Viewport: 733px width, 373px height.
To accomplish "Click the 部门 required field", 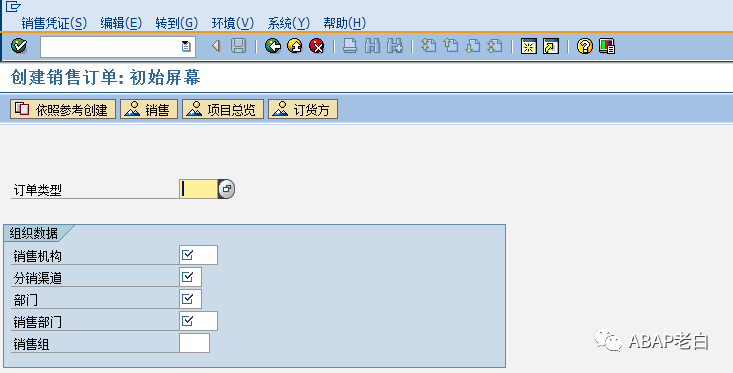I will coord(190,299).
